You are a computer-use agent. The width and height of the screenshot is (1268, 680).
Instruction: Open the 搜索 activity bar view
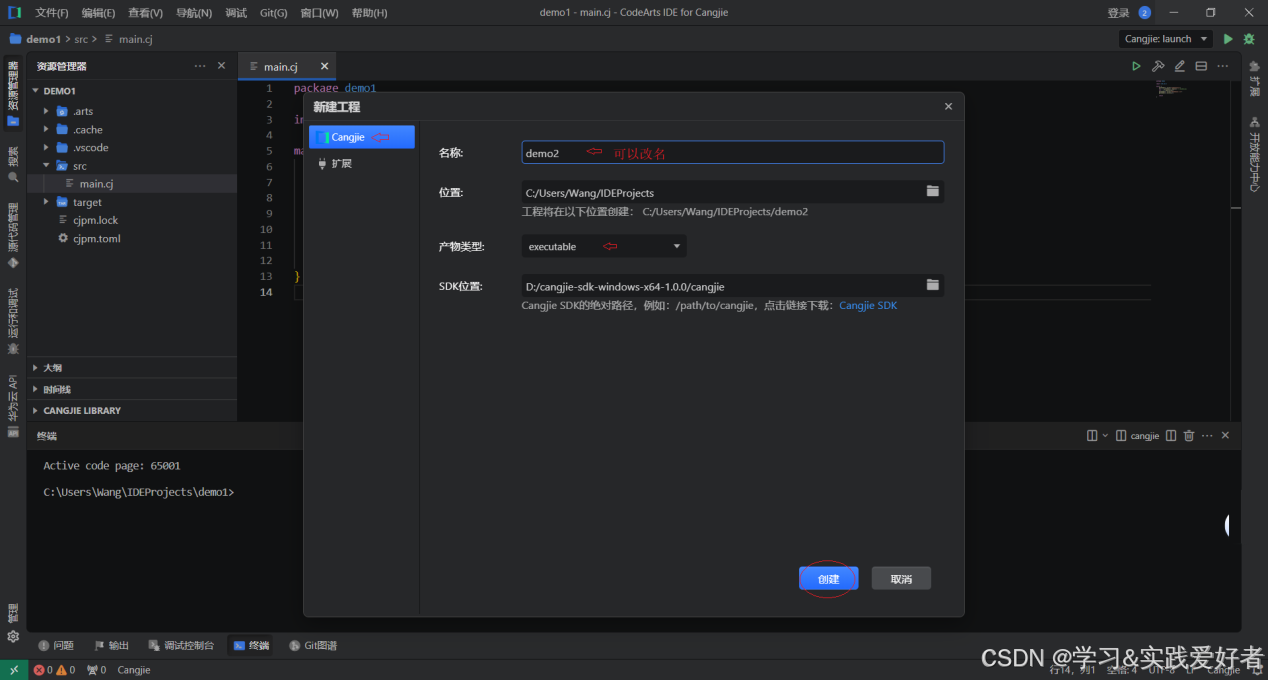coord(13,164)
